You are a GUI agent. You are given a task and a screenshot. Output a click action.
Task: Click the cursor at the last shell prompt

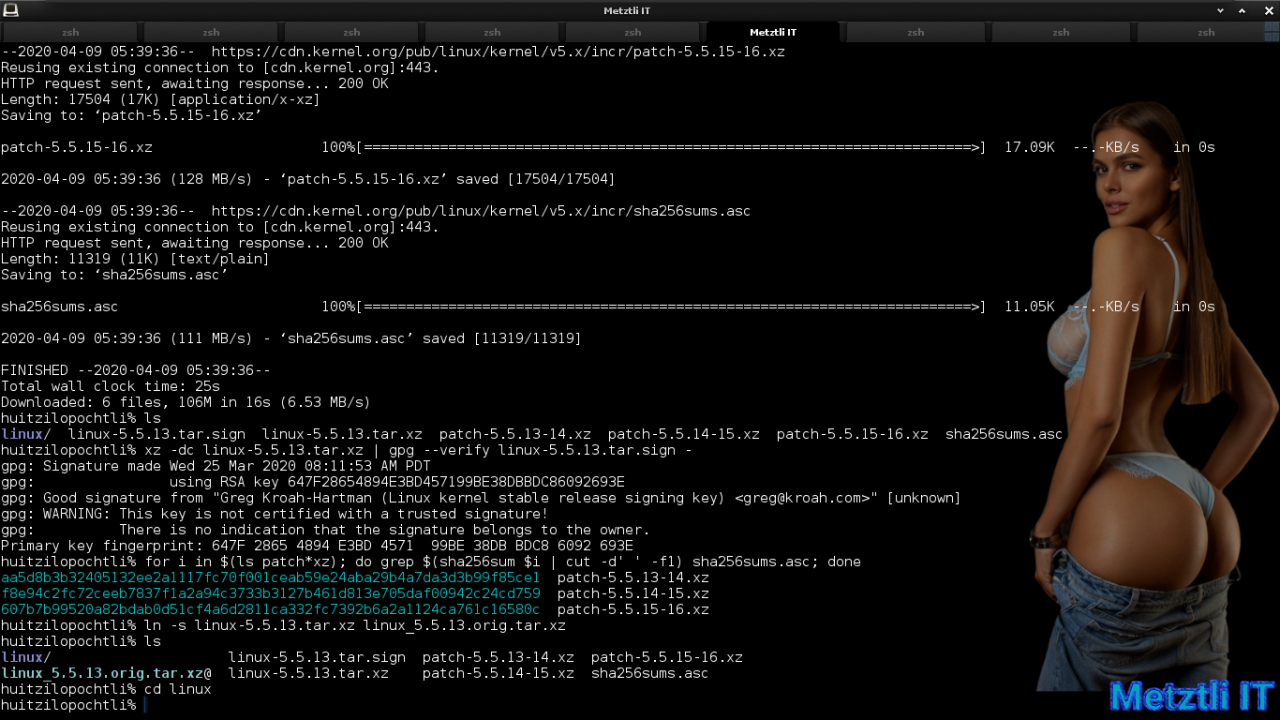[145, 706]
